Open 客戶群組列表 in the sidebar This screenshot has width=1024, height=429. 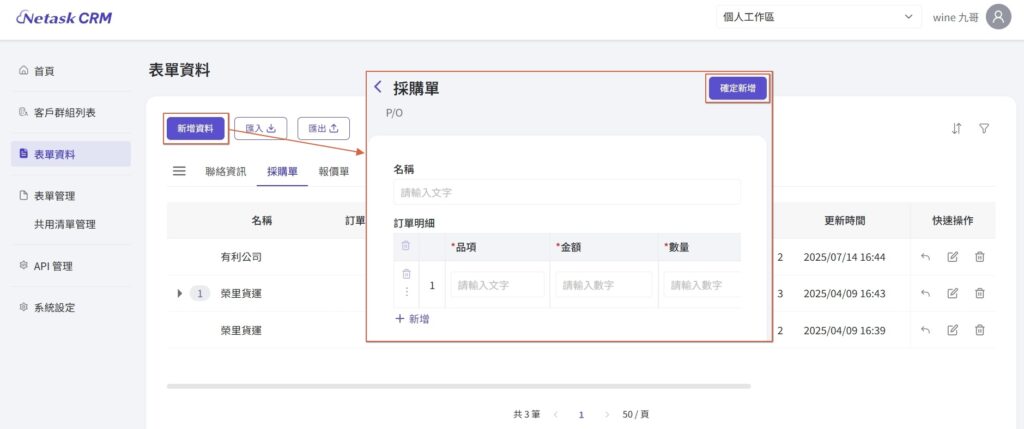click(64, 112)
